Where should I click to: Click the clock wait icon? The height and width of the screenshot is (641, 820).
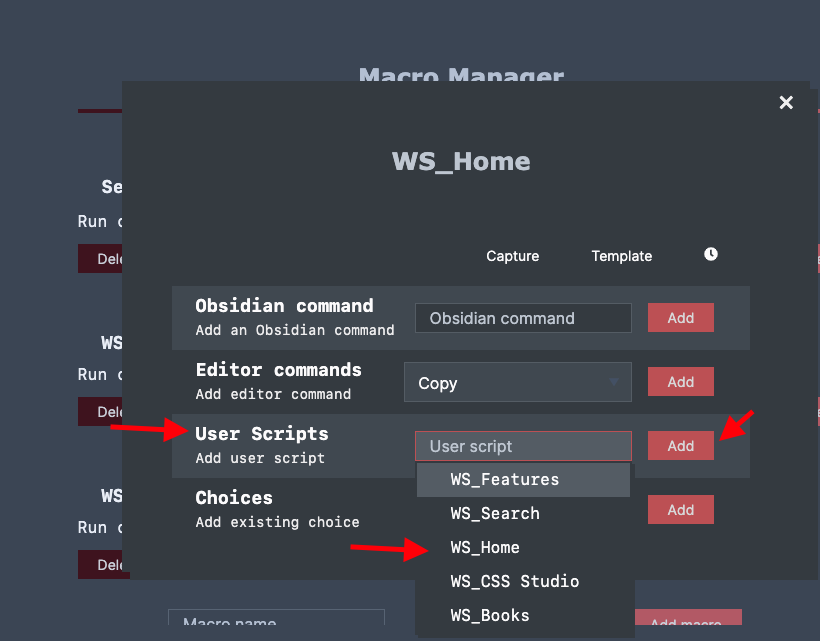(711, 254)
